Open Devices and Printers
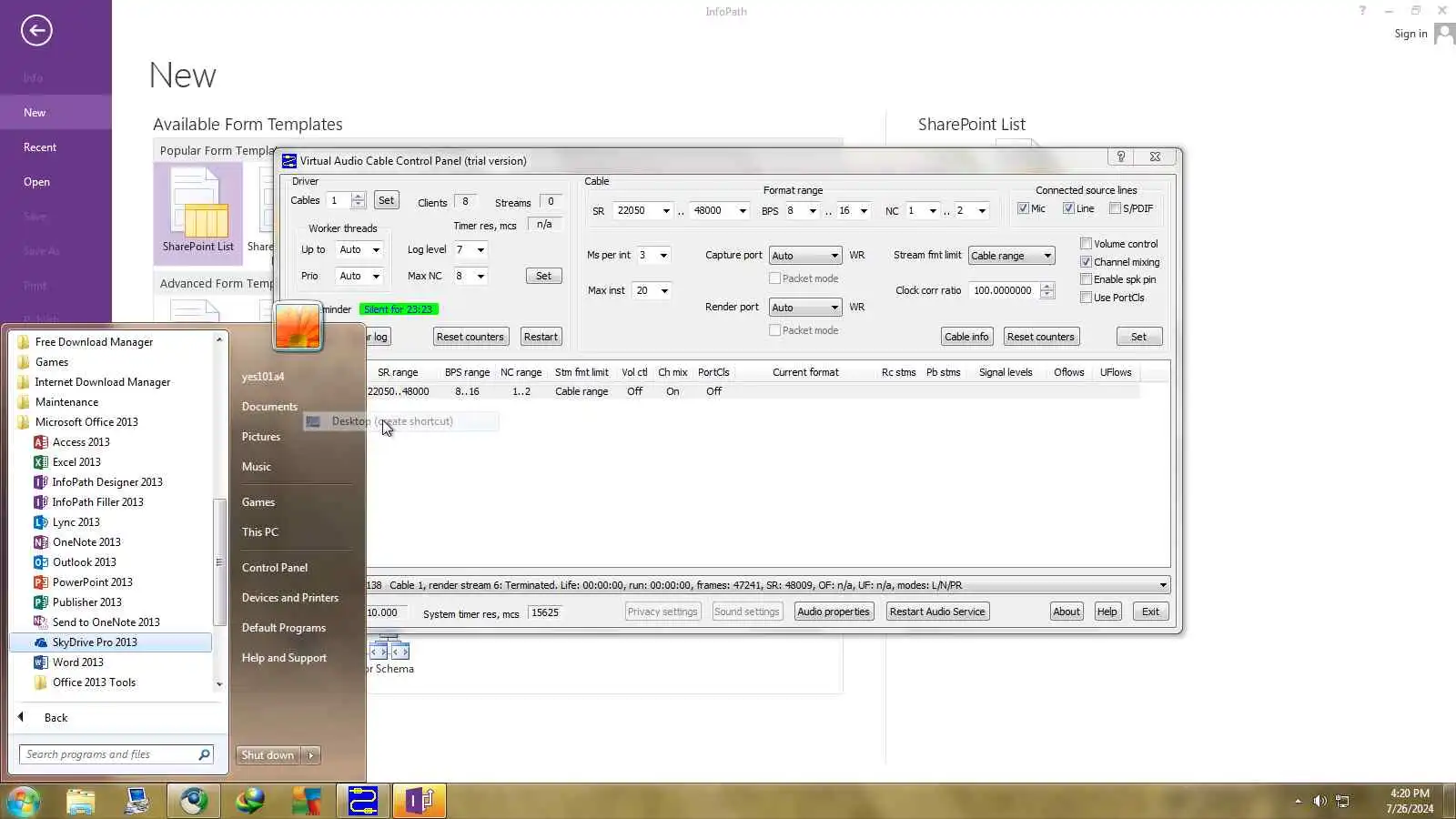The height and width of the screenshot is (819, 1456). (x=290, y=598)
